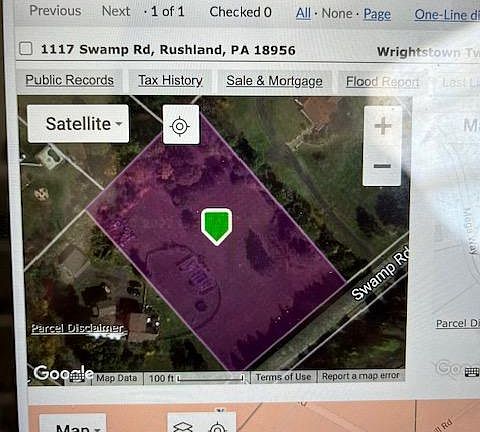This screenshot has height=432, width=480.
Task: Open the Map type dropdown below
Action: point(73,425)
